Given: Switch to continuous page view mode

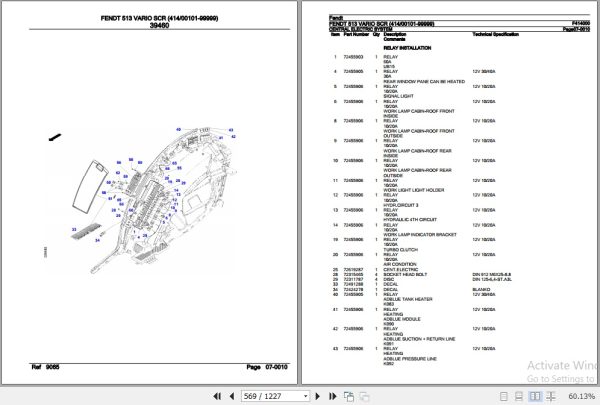Looking at the screenshot, I should point(518,396).
